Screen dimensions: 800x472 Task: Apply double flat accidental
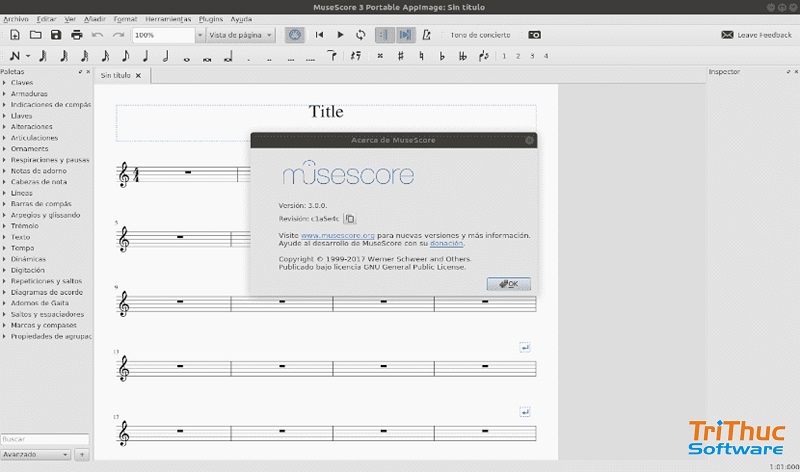[462, 56]
